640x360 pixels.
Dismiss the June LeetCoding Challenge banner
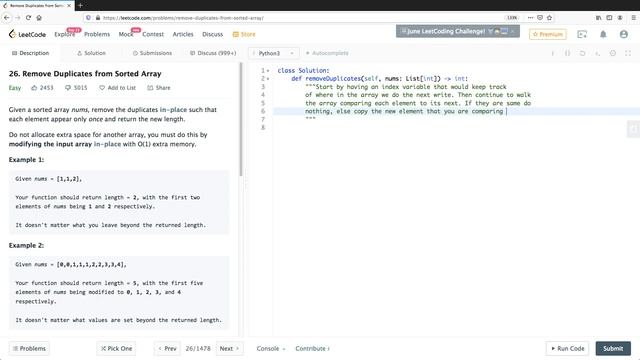click(x=512, y=31)
